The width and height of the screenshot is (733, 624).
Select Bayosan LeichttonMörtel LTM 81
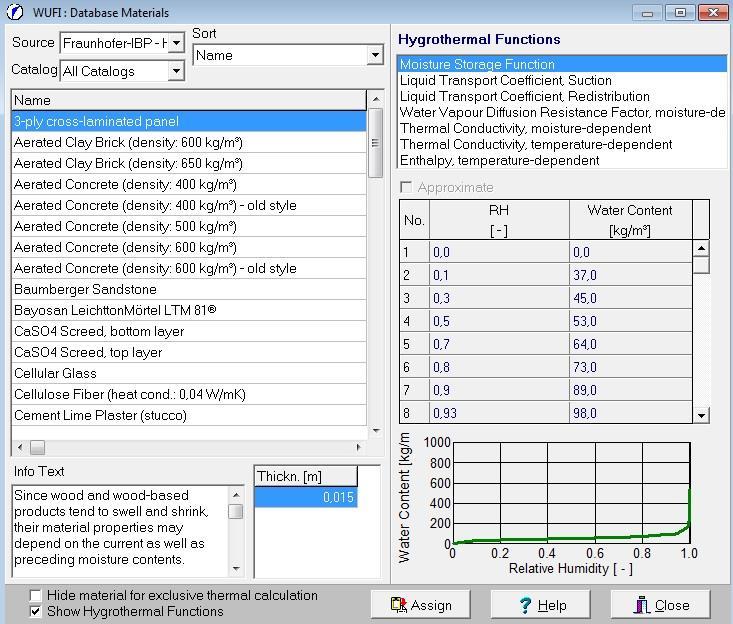pos(189,310)
